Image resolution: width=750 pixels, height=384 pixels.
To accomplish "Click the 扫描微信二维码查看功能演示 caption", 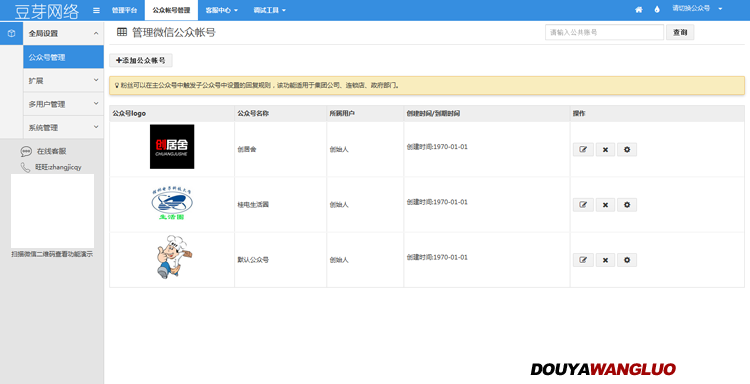I will click(52, 254).
